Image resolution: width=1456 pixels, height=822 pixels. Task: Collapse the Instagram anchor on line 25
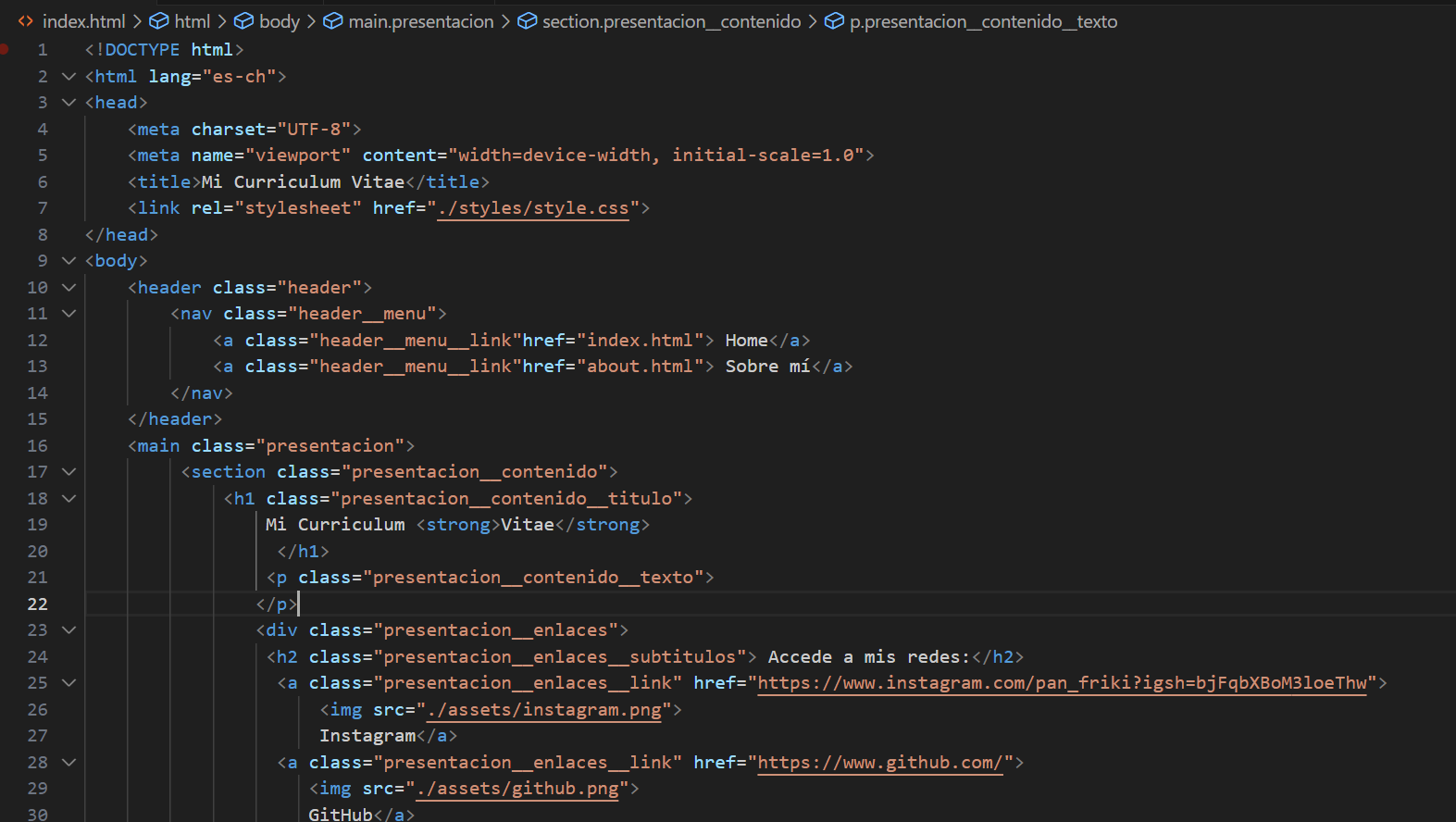pos(68,682)
